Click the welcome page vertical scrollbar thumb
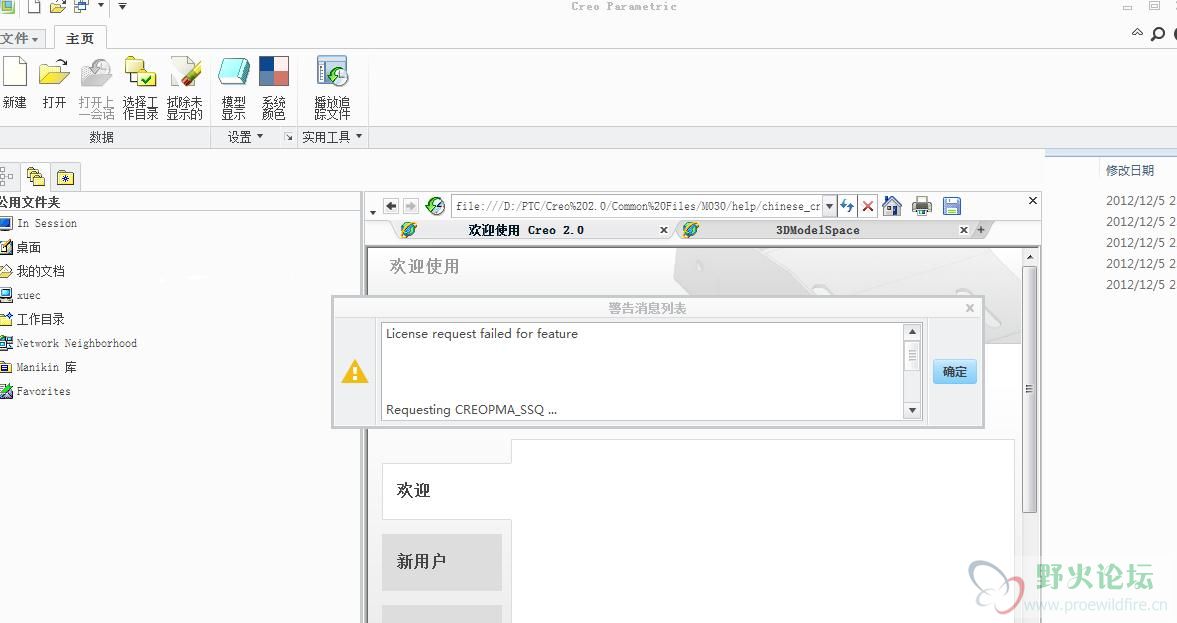1177x623 pixels. [x=1030, y=390]
